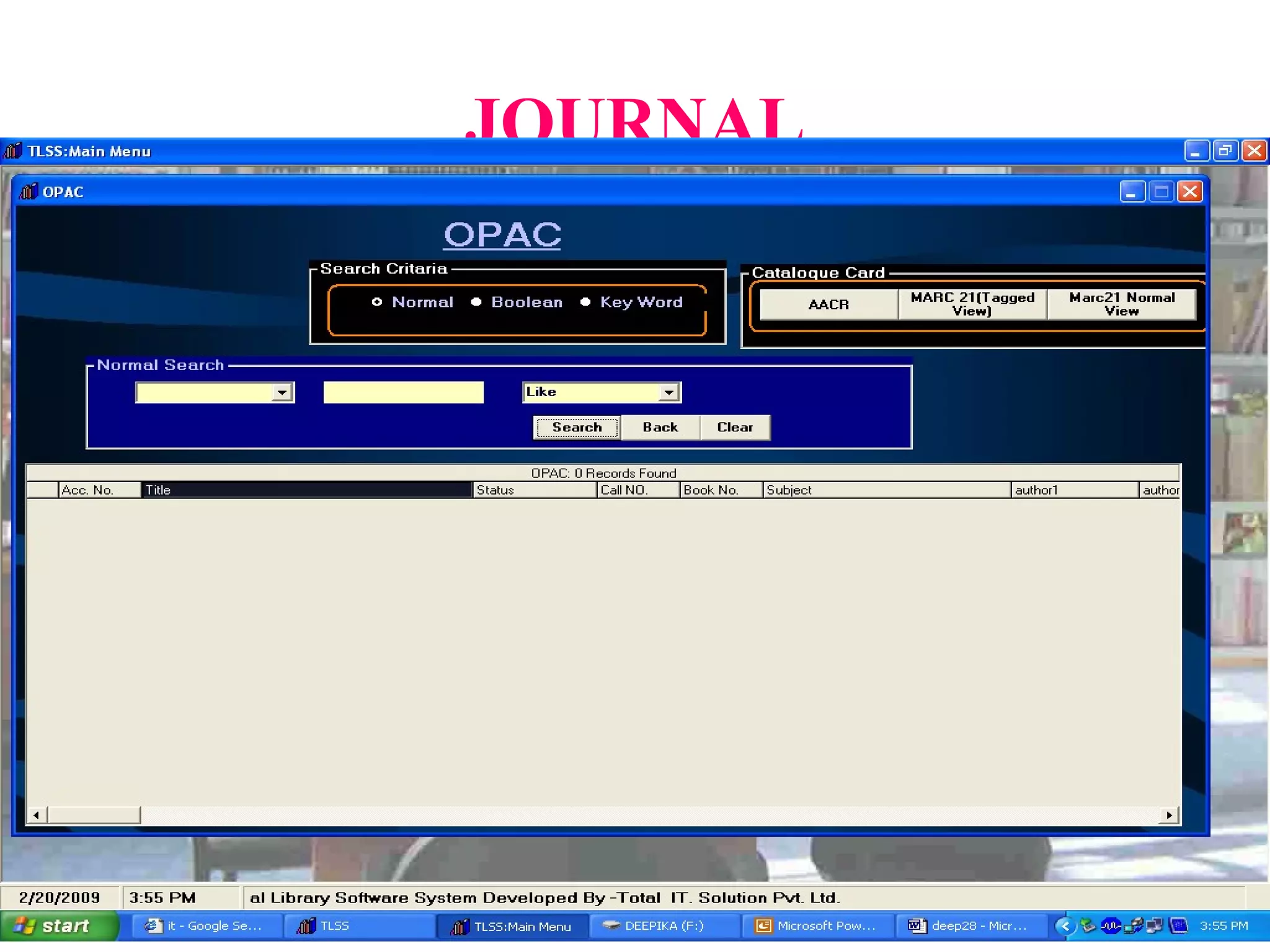Click the OPAC: 0 Records Found caption
The width and height of the screenshot is (1270, 952).
(x=603, y=473)
